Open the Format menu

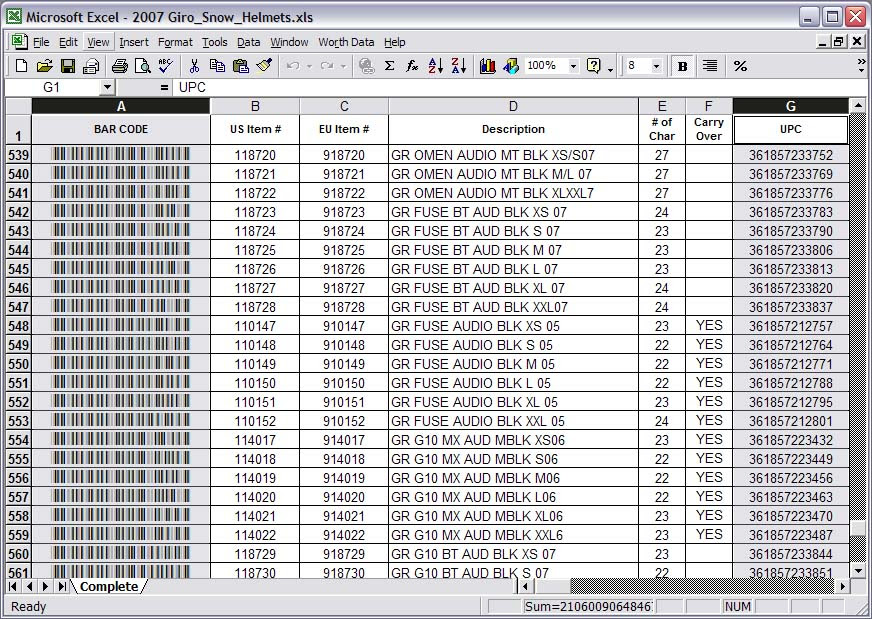pos(175,42)
